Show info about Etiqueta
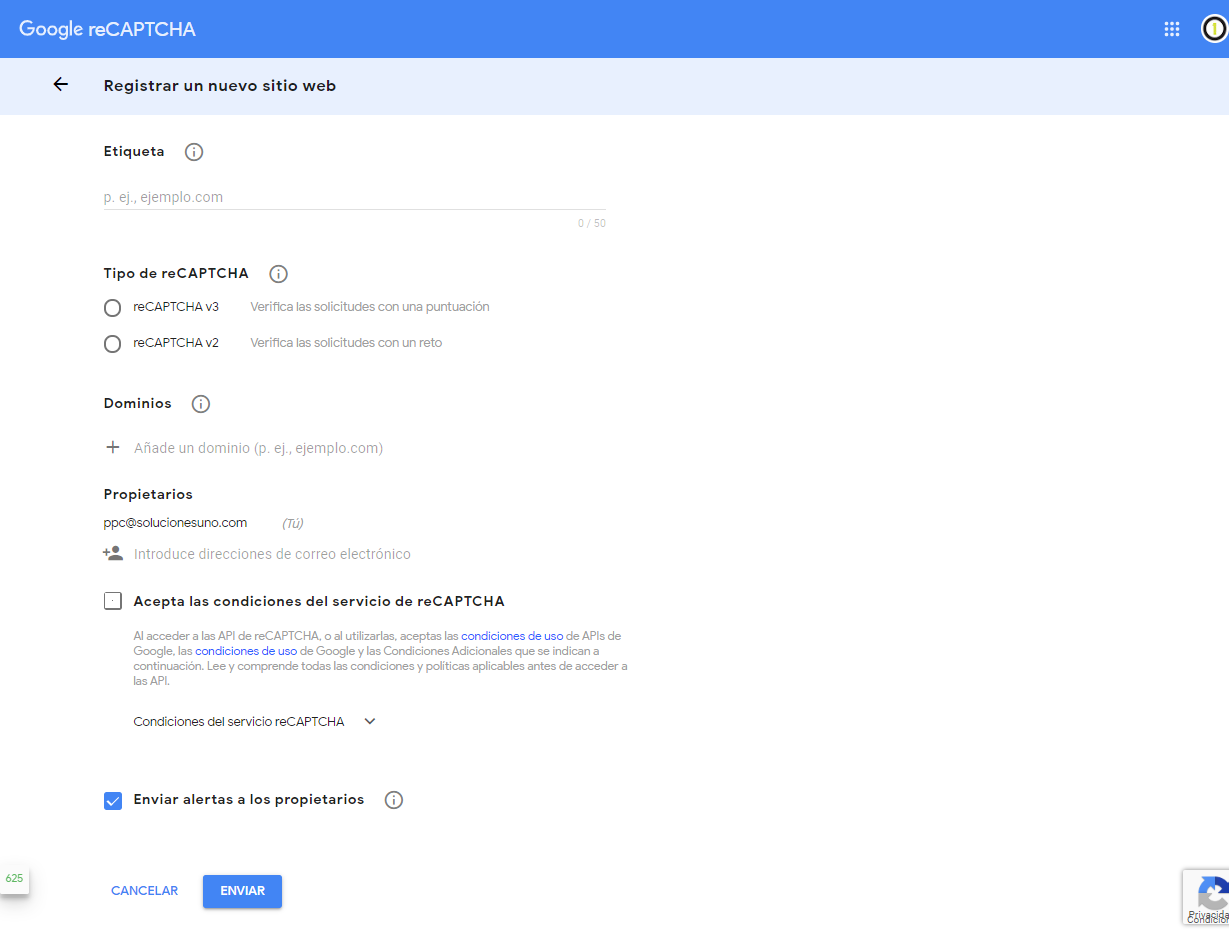Screen dimensions: 1229x937 click(x=194, y=152)
